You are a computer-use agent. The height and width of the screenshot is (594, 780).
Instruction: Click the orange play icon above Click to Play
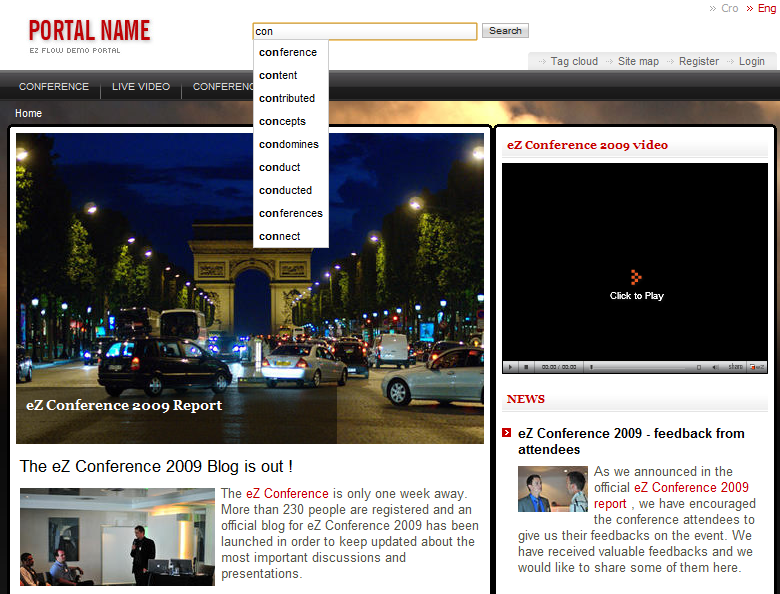(x=636, y=277)
